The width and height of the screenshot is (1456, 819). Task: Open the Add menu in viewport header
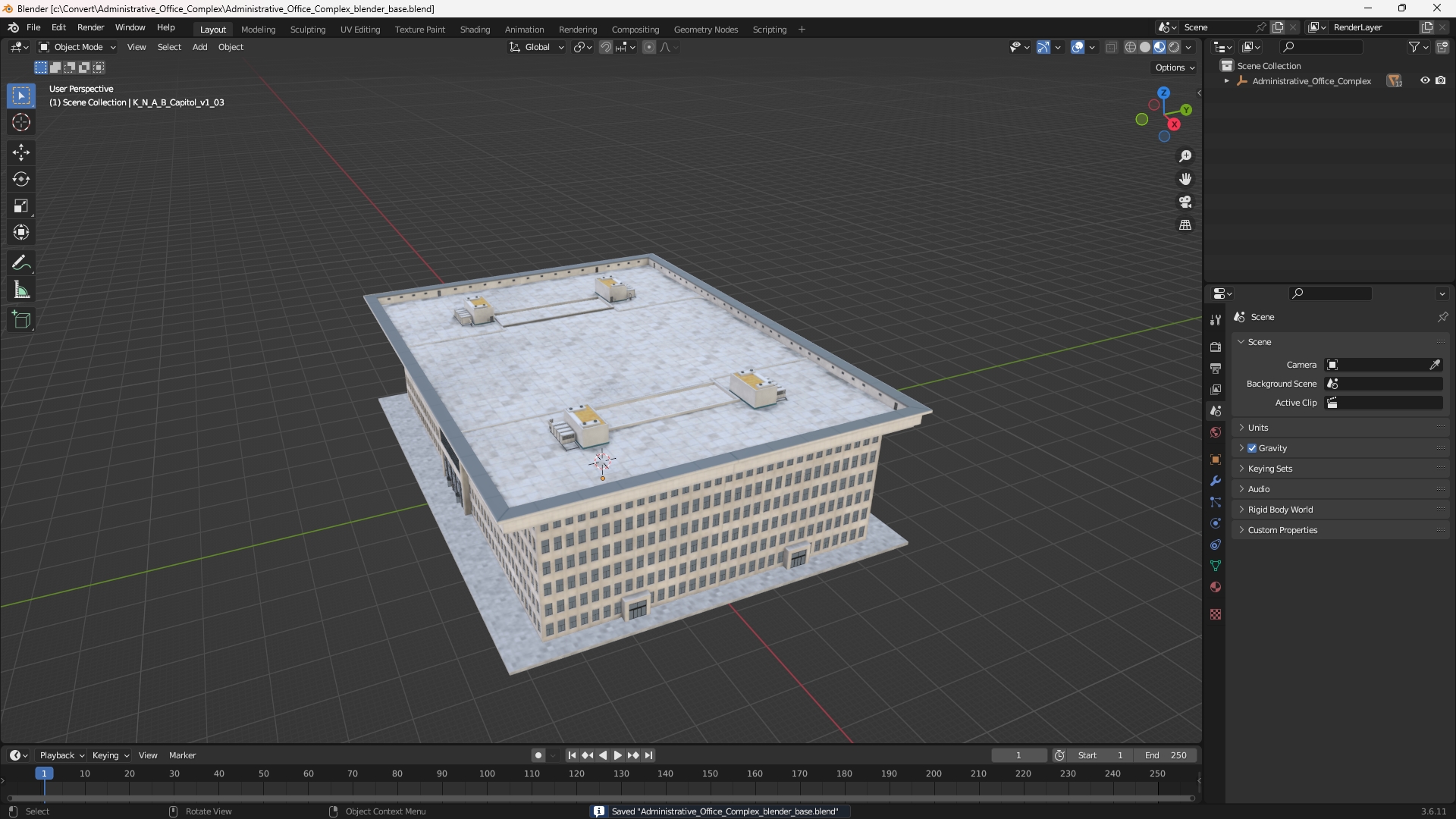click(x=199, y=47)
